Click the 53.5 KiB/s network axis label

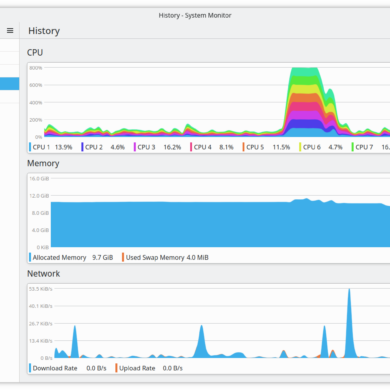(x=41, y=289)
